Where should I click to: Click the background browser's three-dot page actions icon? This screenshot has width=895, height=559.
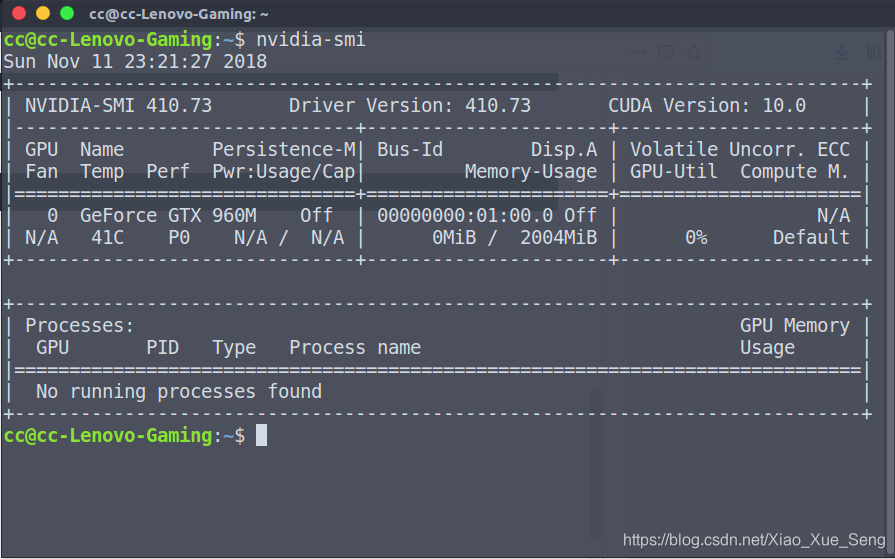point(638,53)
